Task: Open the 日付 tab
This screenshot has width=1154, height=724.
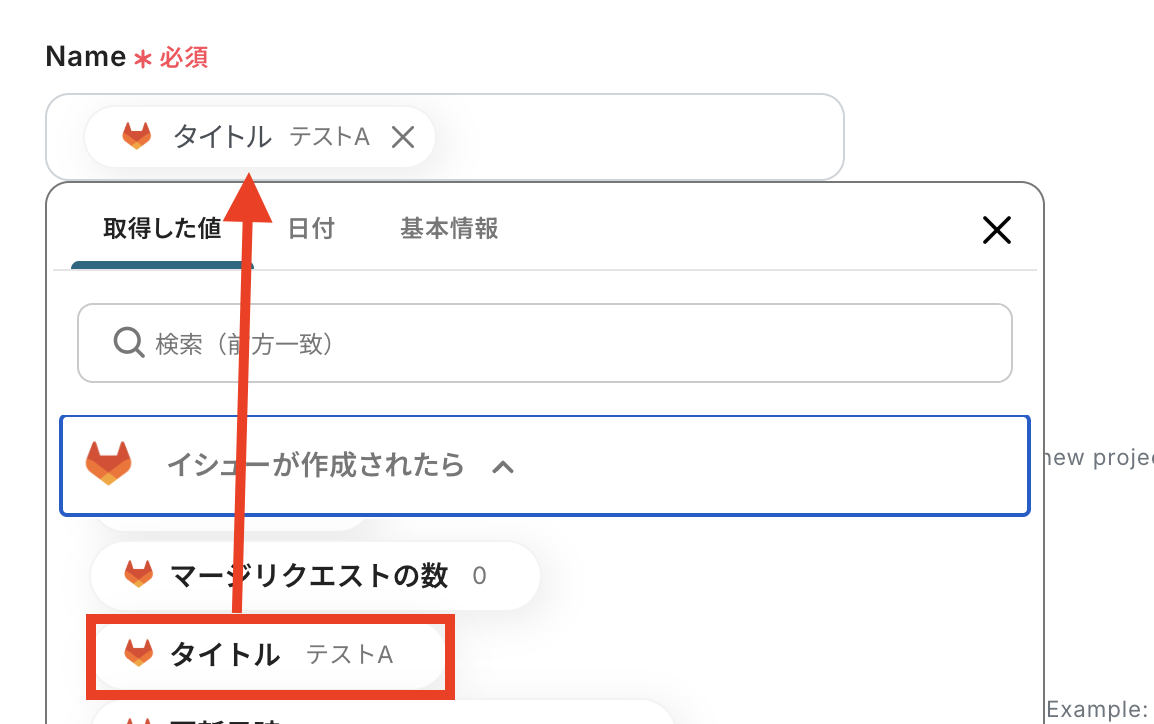Action: (x=311, y=229)
